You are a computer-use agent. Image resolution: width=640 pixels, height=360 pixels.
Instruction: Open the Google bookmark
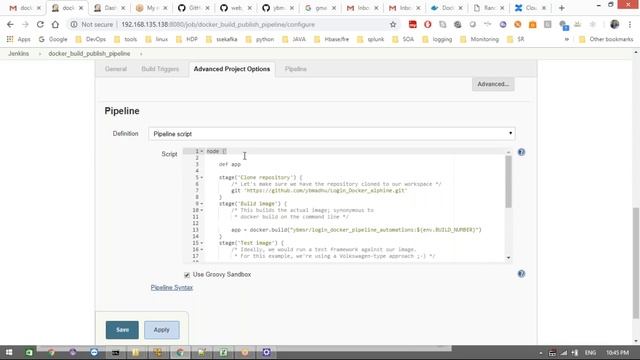click(x=53, y=39)
